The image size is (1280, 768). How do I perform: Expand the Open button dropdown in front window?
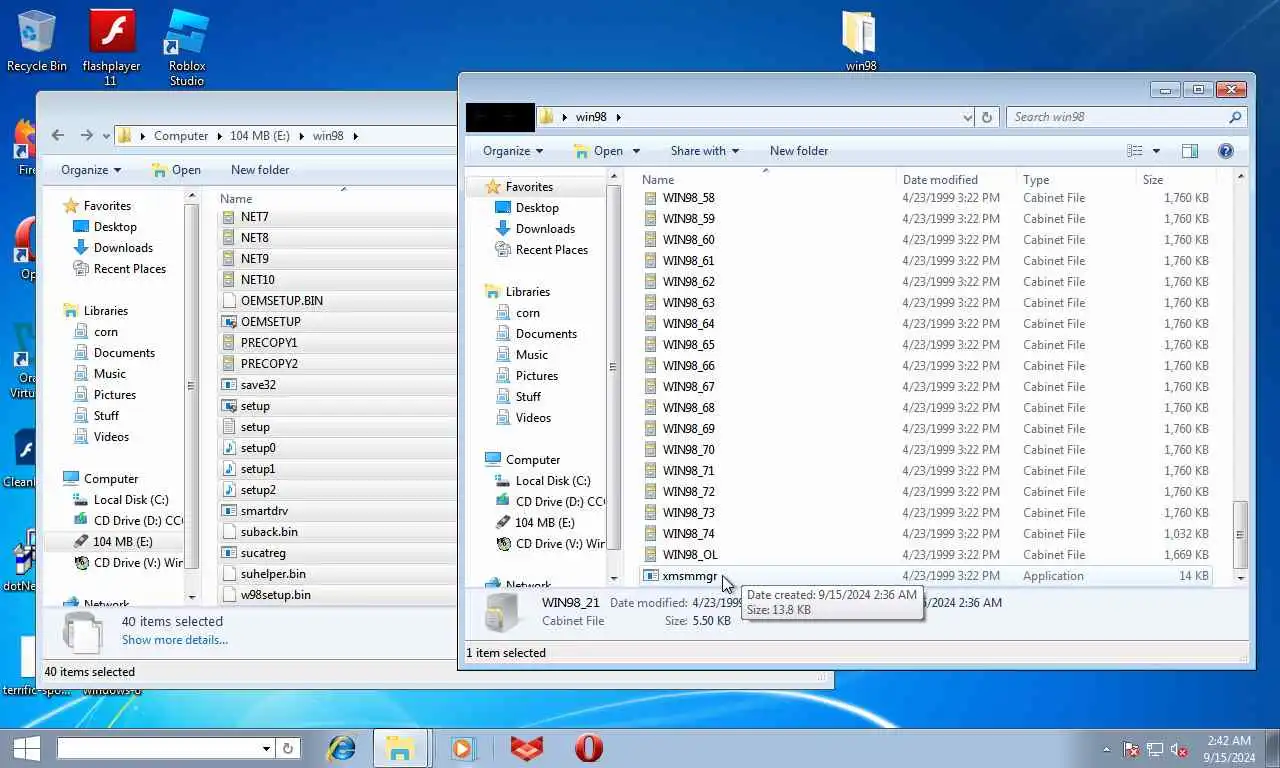click(635, 151)
